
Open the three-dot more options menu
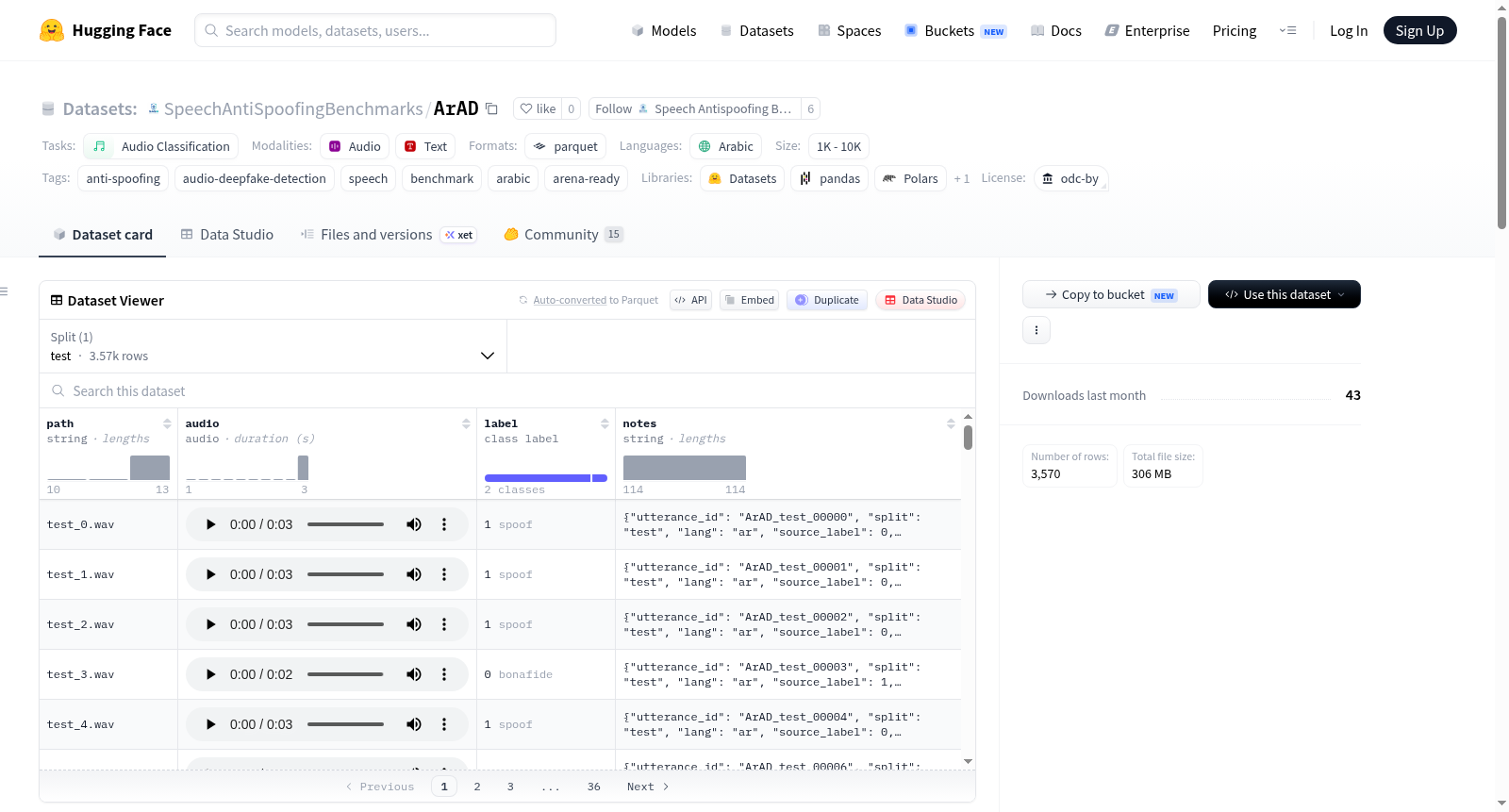click(1036, 330)
